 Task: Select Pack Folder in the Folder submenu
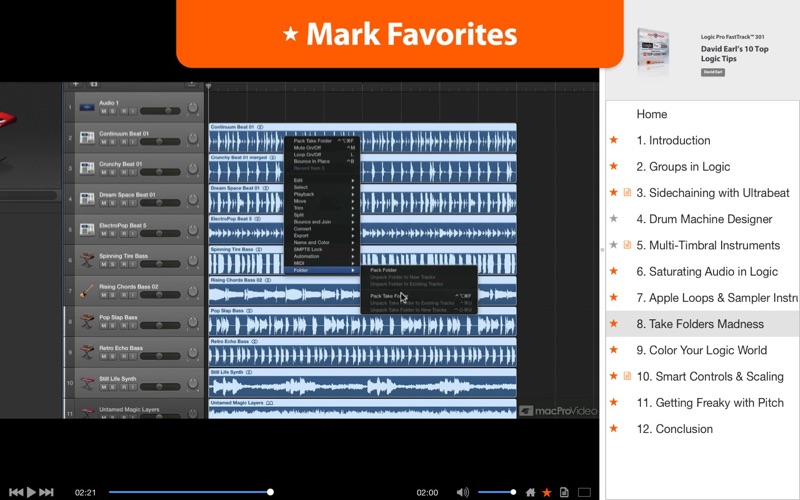tap(419, 270)
